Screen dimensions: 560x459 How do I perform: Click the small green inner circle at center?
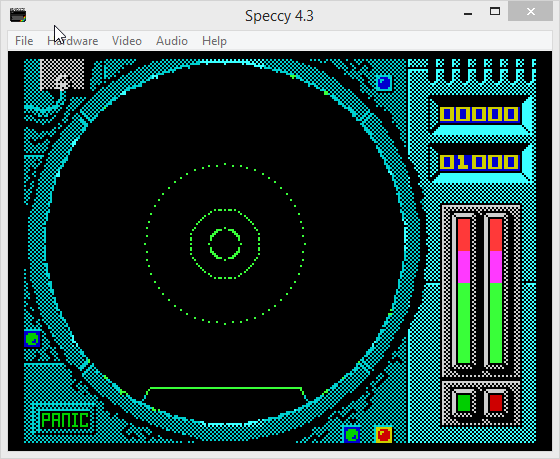225,244
